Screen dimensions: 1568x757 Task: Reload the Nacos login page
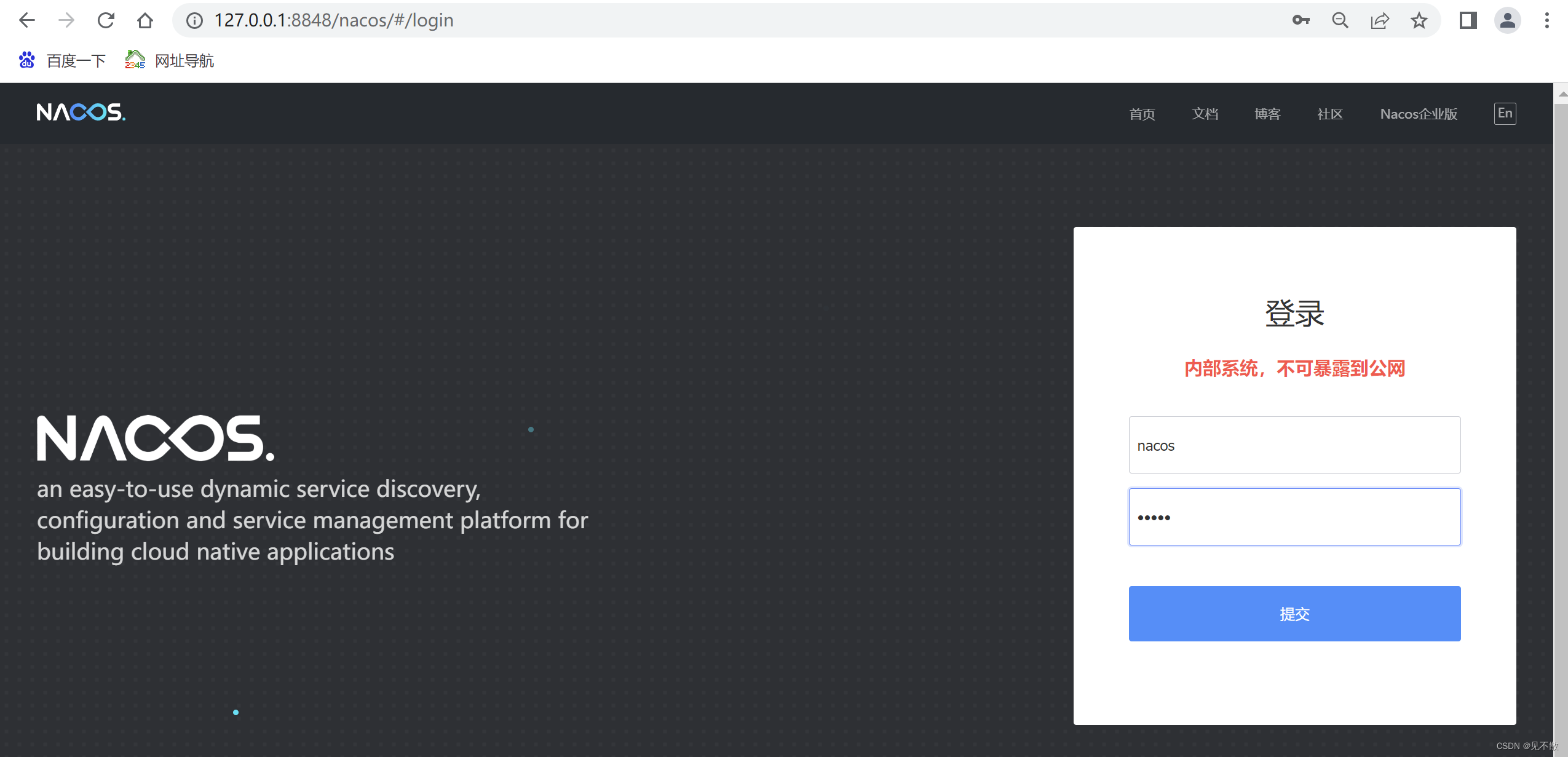(x=106, y=20)
